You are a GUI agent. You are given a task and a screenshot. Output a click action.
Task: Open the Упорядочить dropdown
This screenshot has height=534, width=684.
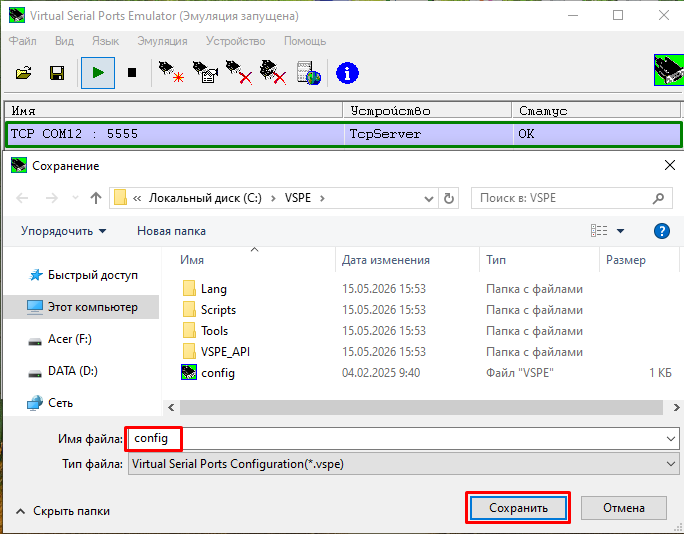[x=63, y=231]
